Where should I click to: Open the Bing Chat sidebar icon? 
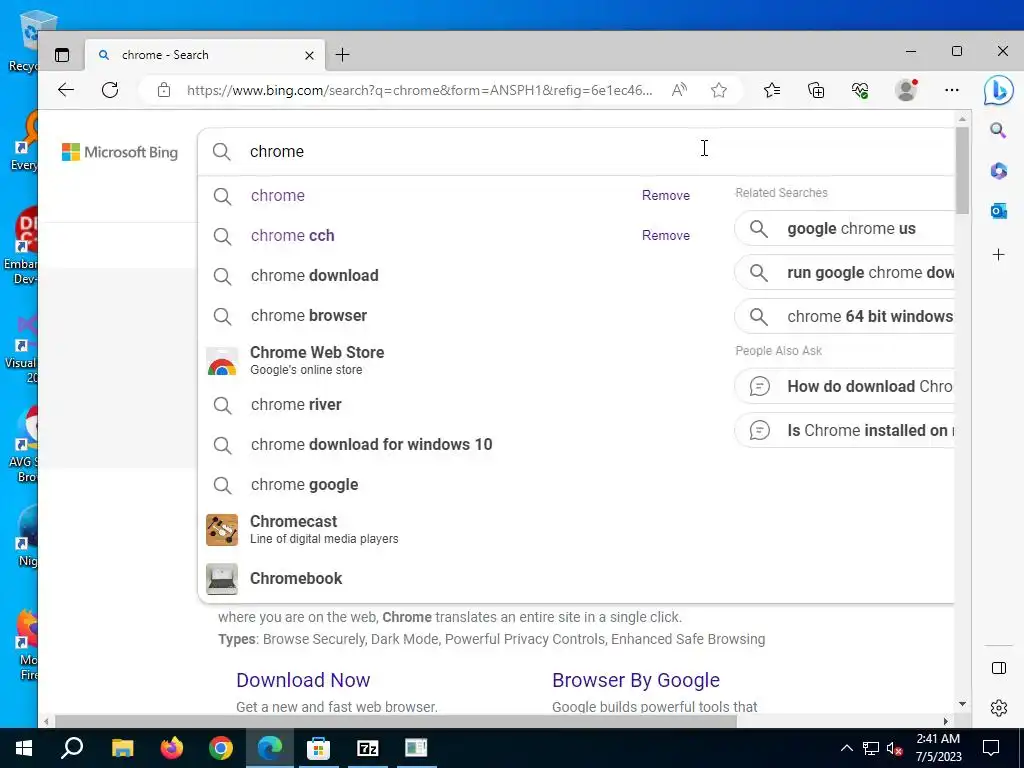coord(998,91)
